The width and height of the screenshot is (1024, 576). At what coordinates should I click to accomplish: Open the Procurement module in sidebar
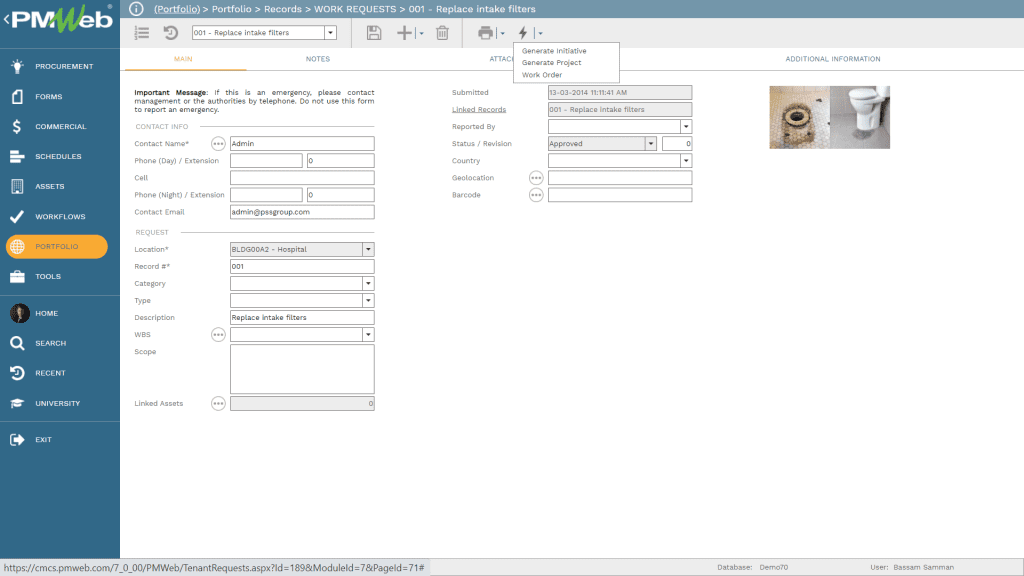tap(64, 66)
